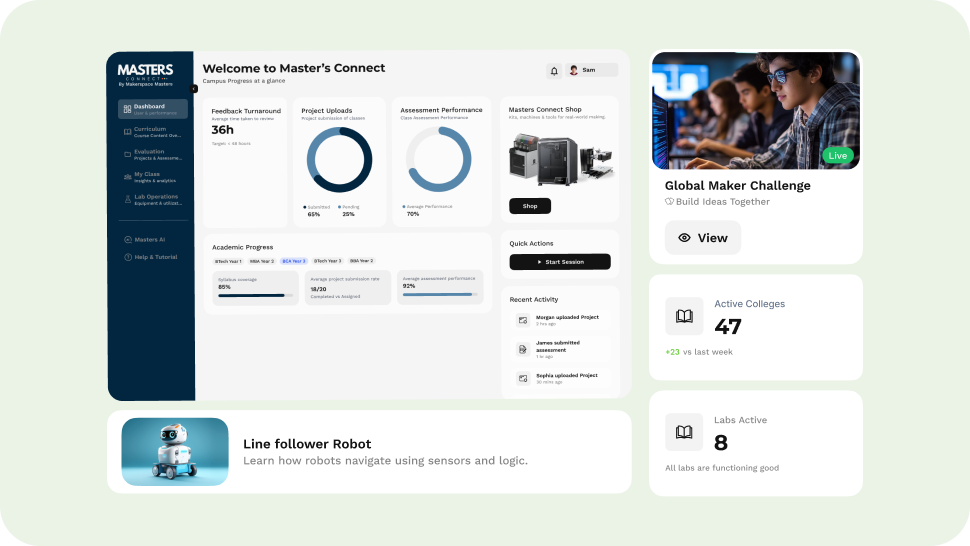Click the View button for Global Maker Challenge

point(703,237)
